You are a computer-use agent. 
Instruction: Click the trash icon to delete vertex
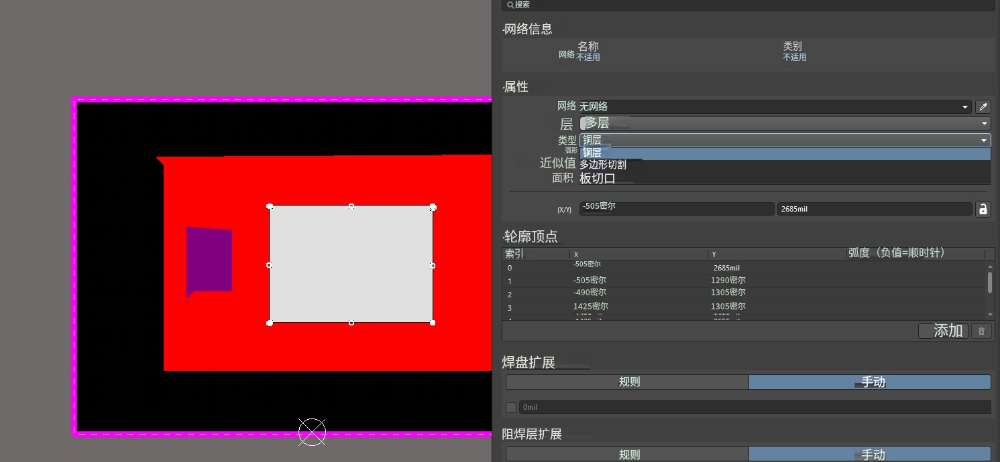[982, 331]
